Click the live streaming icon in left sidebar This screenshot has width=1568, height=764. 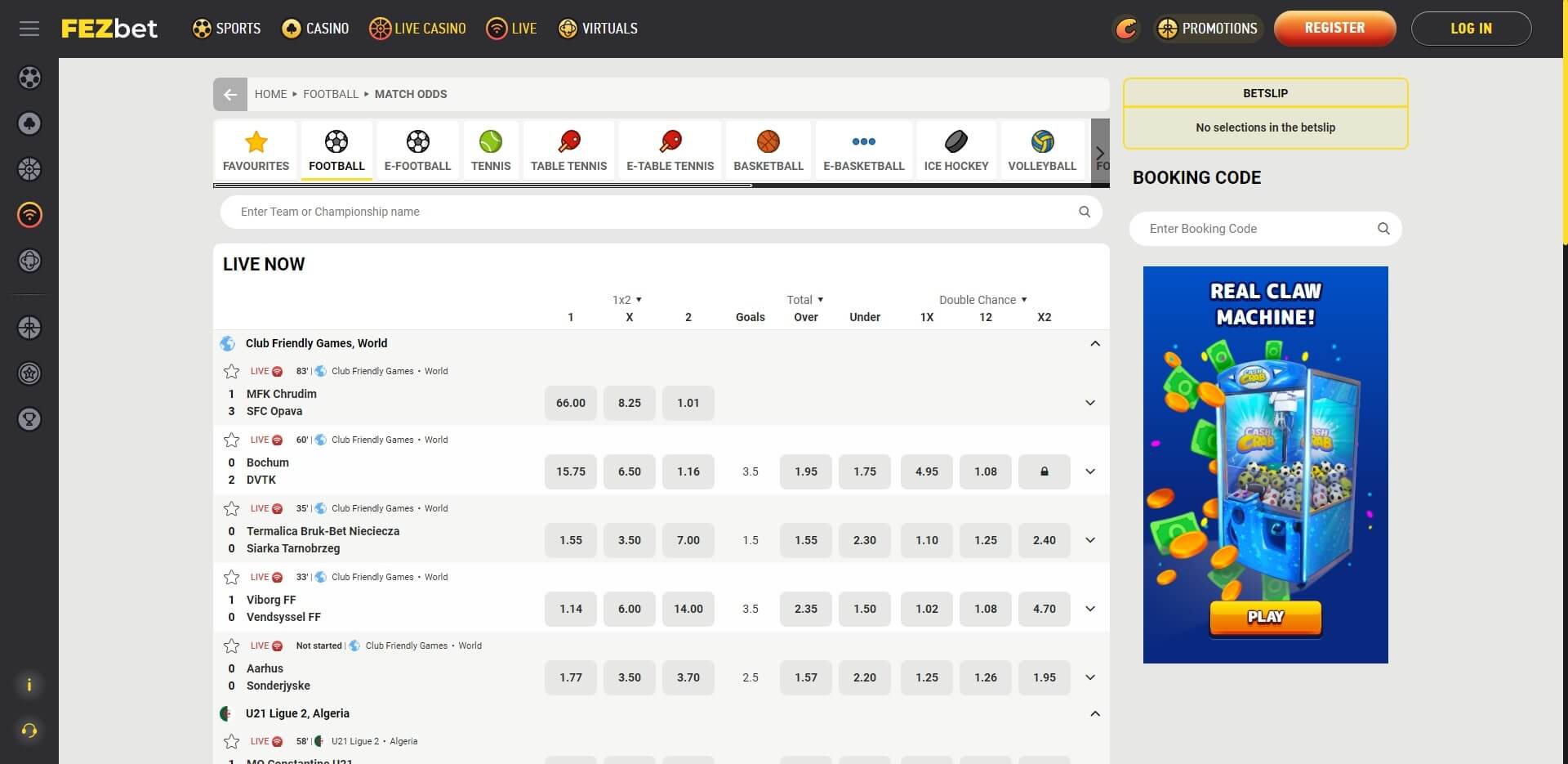[29, 215]
